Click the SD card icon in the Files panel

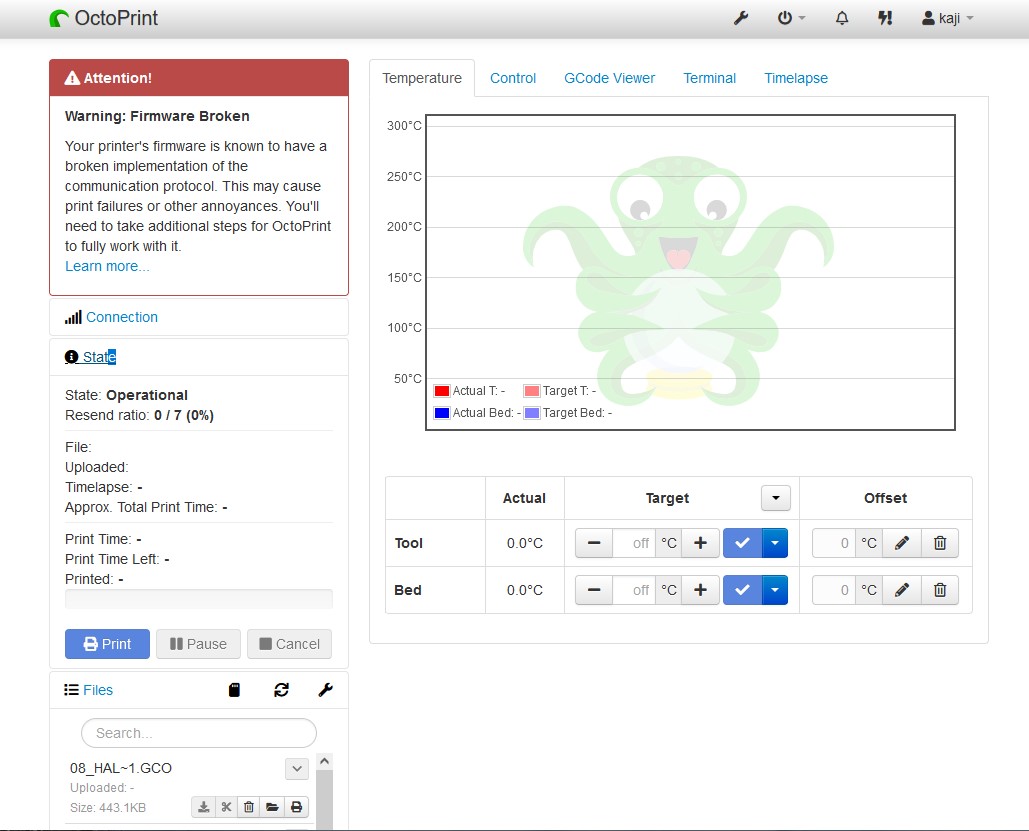pyautogui.click(x=234, y=690)
